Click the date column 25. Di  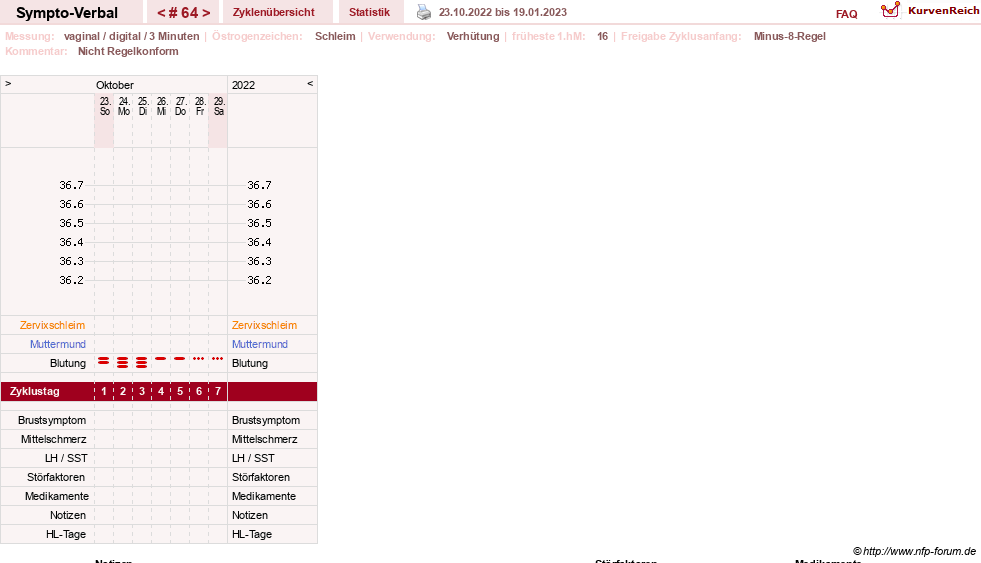[x=143, y=106]
